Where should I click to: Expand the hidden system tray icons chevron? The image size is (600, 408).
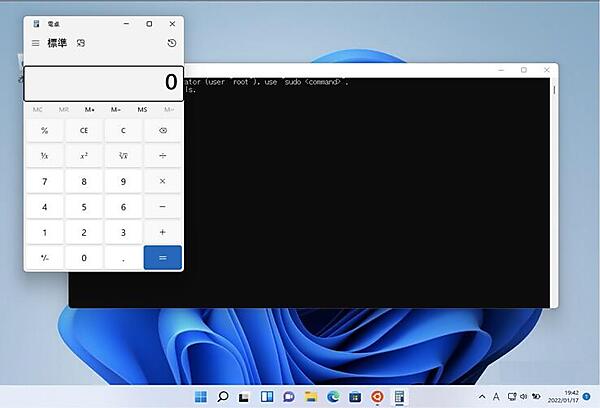click(482, 397)
